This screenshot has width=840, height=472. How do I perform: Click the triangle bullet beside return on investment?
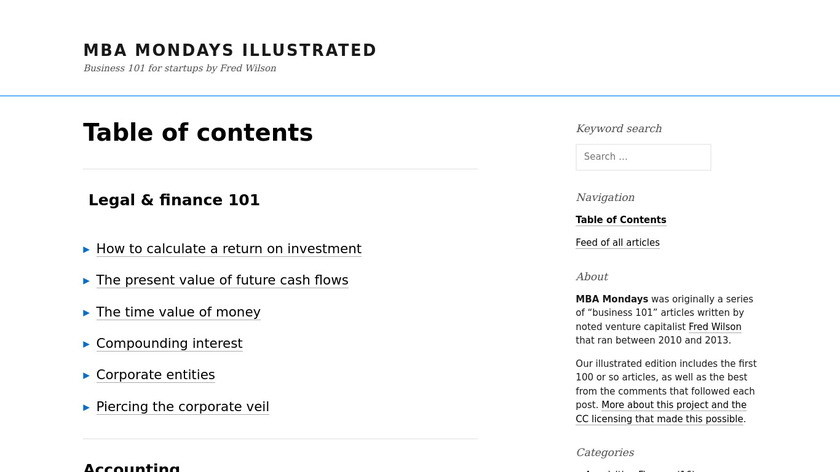coord(87,249)
